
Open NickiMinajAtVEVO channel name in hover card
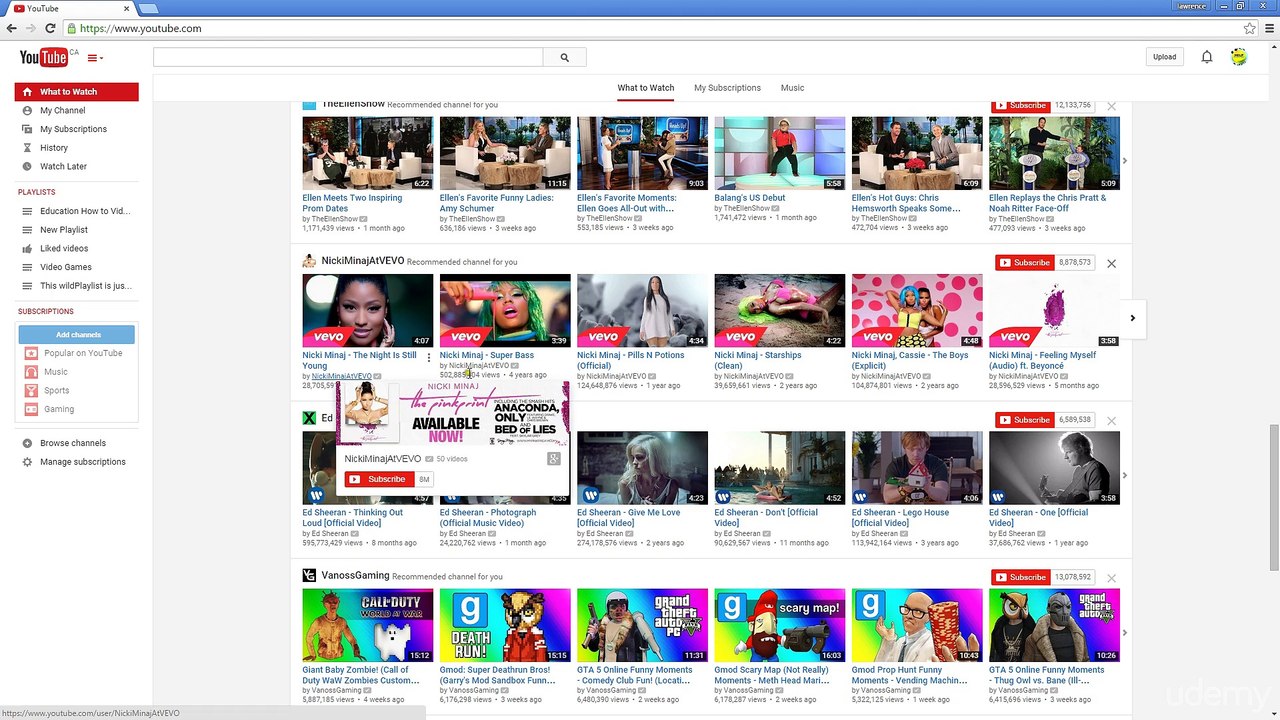point(382,459)
